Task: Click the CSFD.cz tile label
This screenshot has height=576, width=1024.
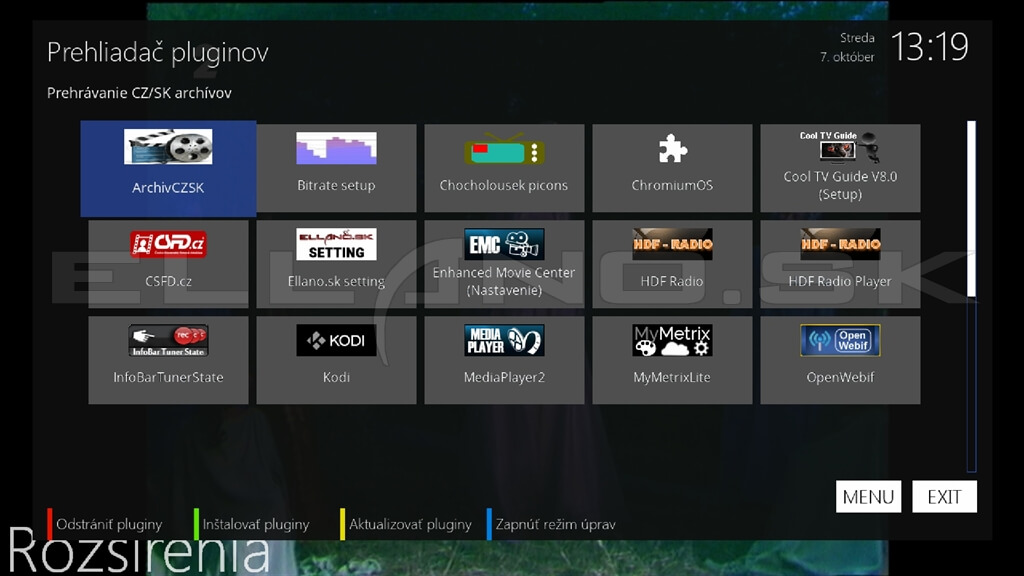Action: coord(168,281)
